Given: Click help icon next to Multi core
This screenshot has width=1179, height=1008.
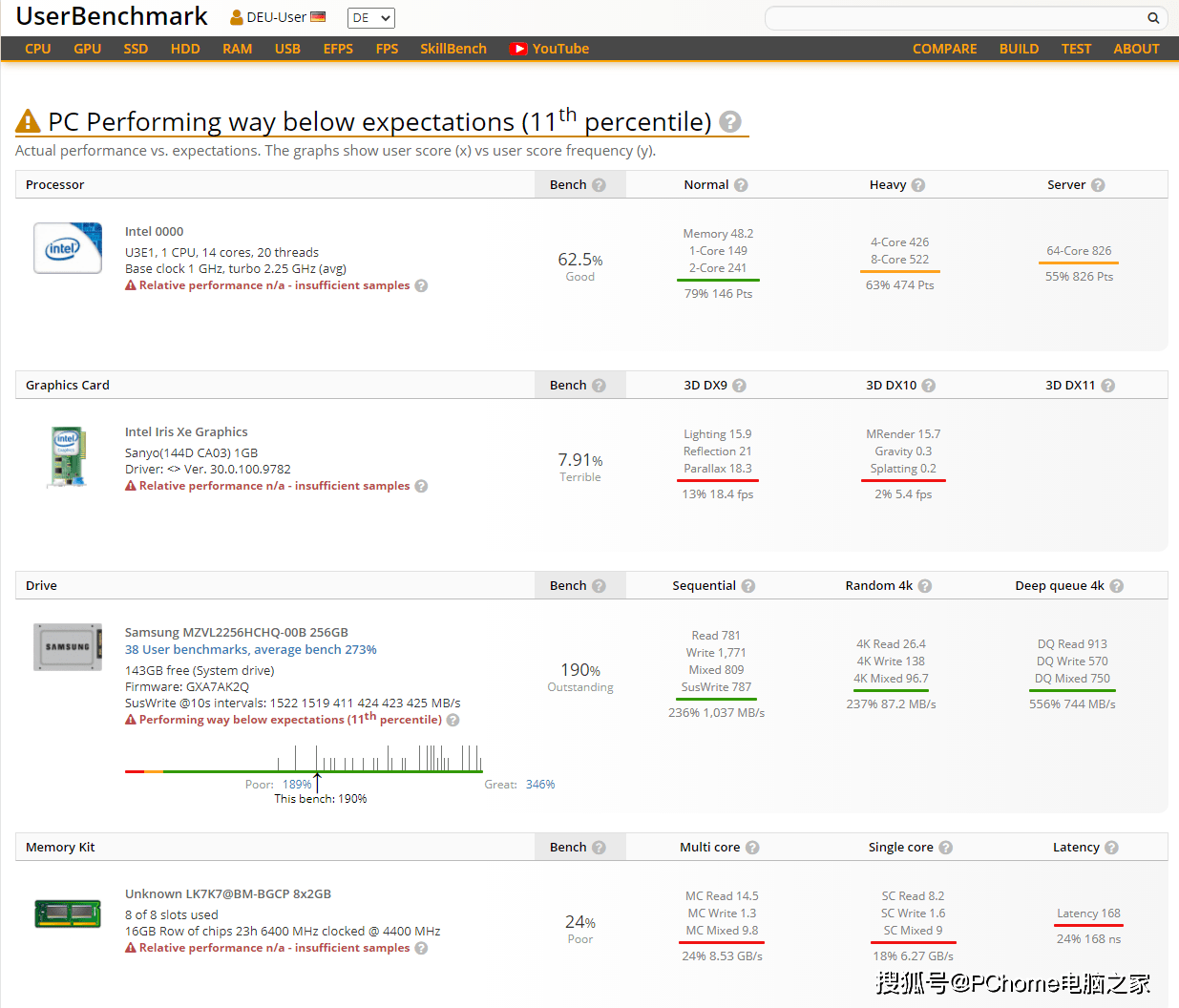Looking at the screenshot, I should pyautogui.click(x=752, y=848).
